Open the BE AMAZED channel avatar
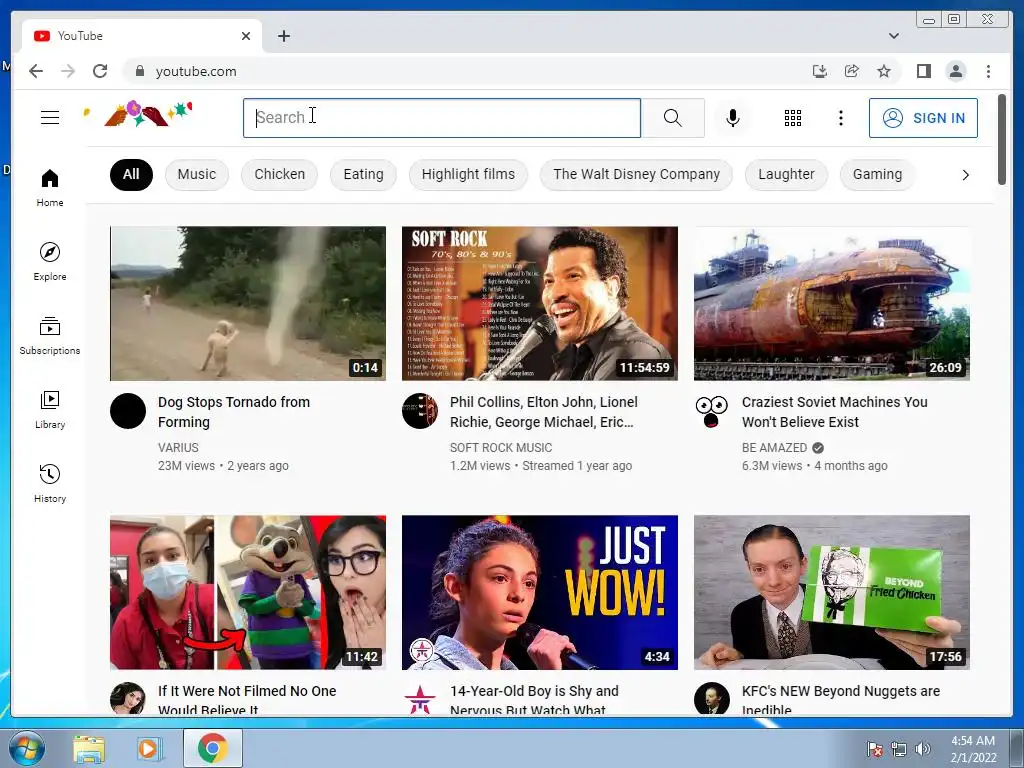This screenshot has width=1024, height=768. pyautogui.click(x=712, y=411)
